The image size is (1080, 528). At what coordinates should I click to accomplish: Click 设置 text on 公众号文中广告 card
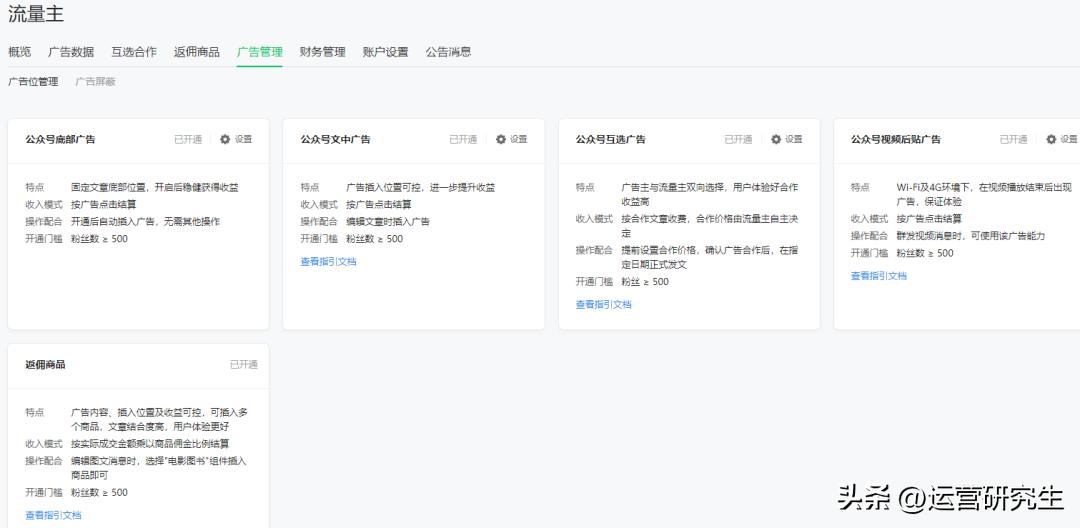[519, 139]
